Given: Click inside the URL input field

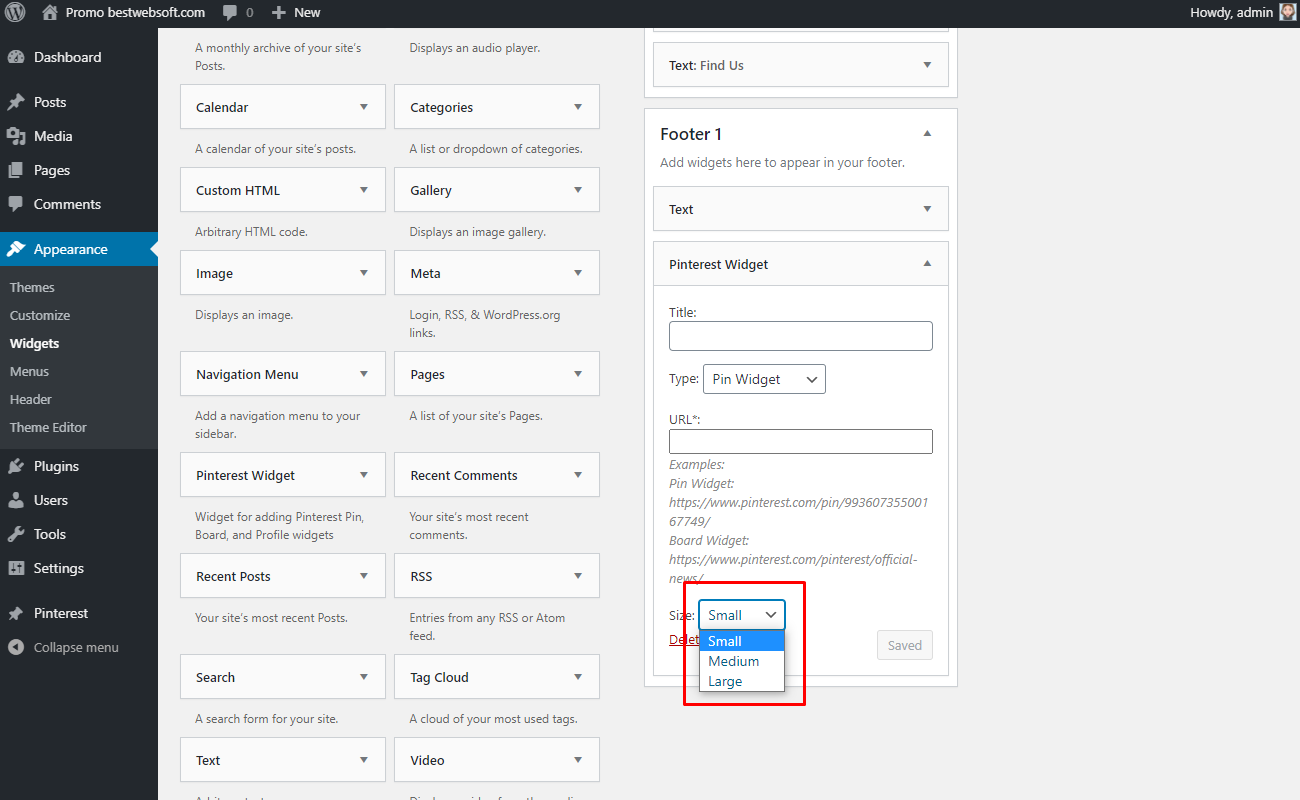Looking at the screenshot, I should coord(801,441).
